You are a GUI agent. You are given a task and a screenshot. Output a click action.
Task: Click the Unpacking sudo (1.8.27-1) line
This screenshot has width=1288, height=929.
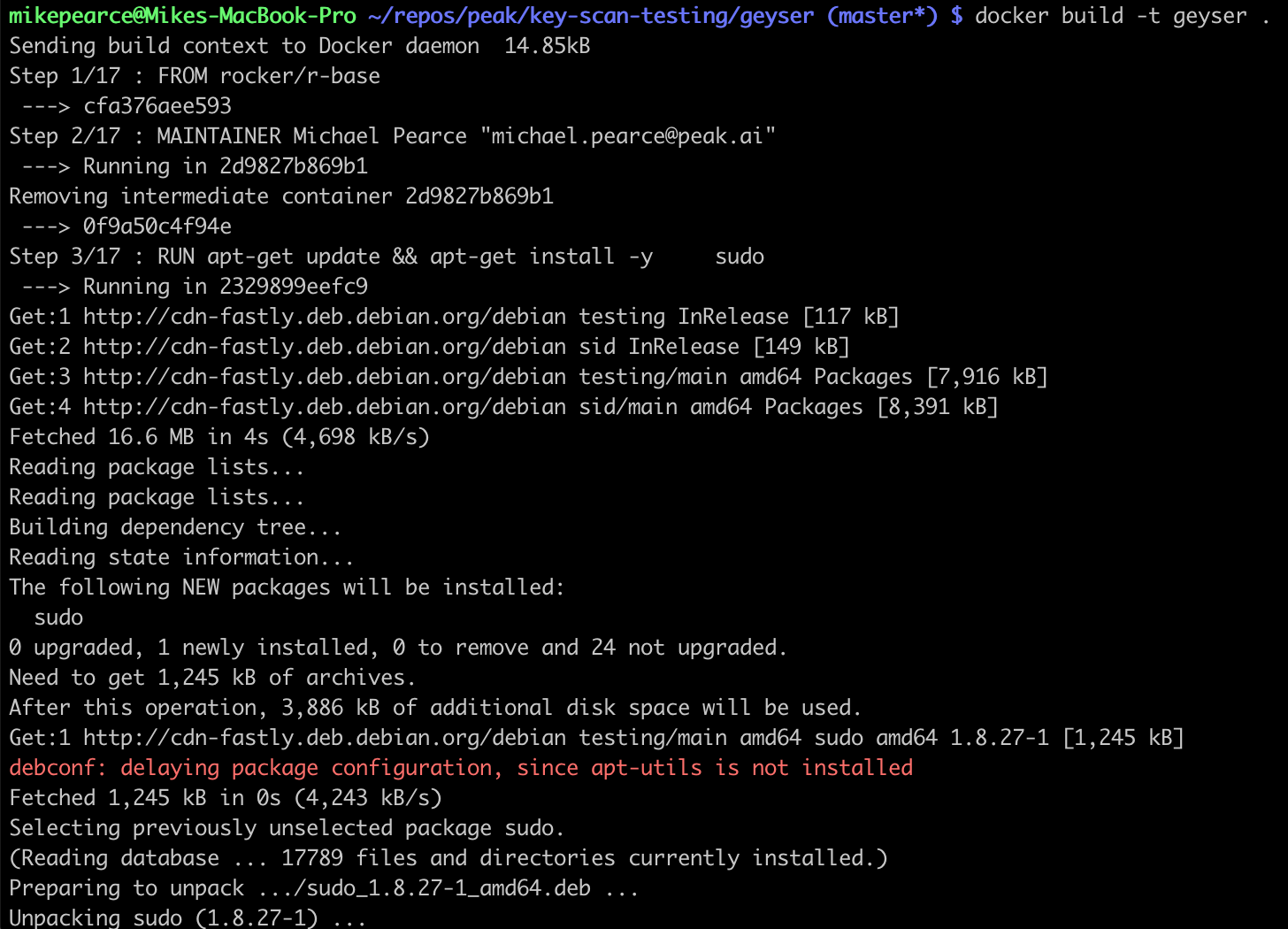click(188, 917)
